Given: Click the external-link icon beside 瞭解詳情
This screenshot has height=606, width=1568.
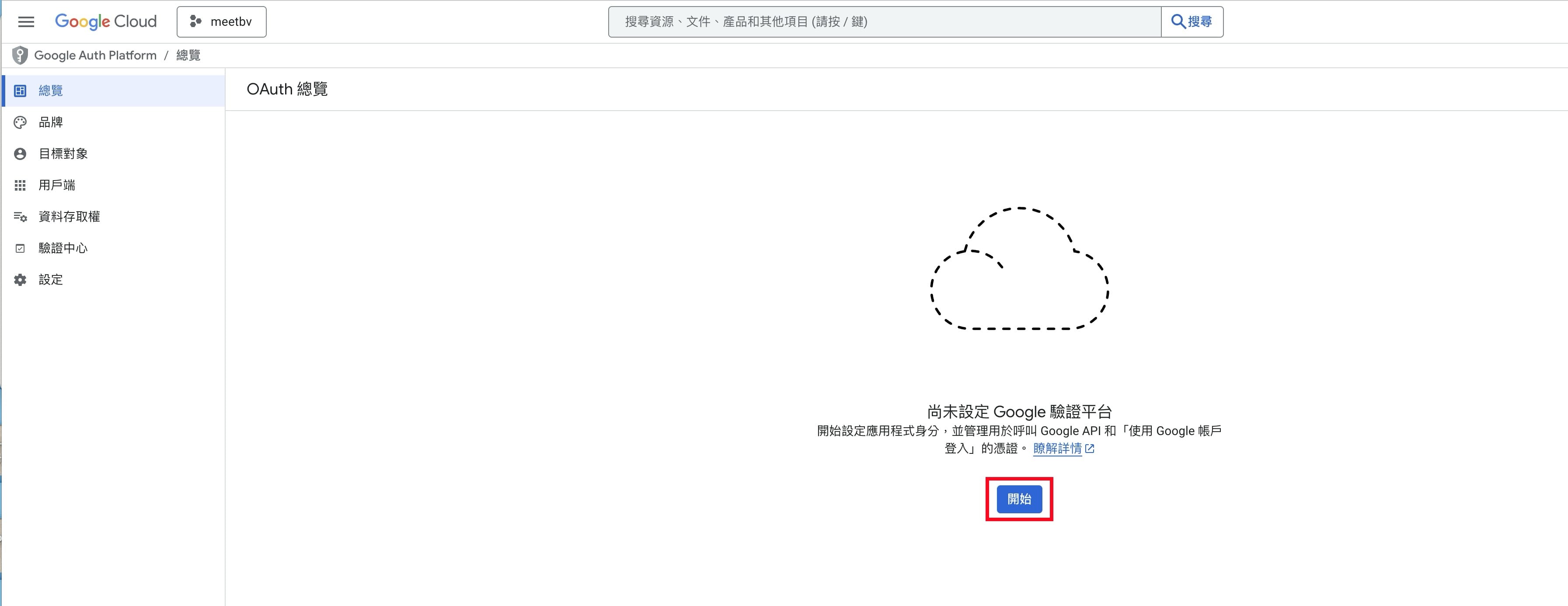Looking at the screenshot, I should click(x=1090, y=449).
